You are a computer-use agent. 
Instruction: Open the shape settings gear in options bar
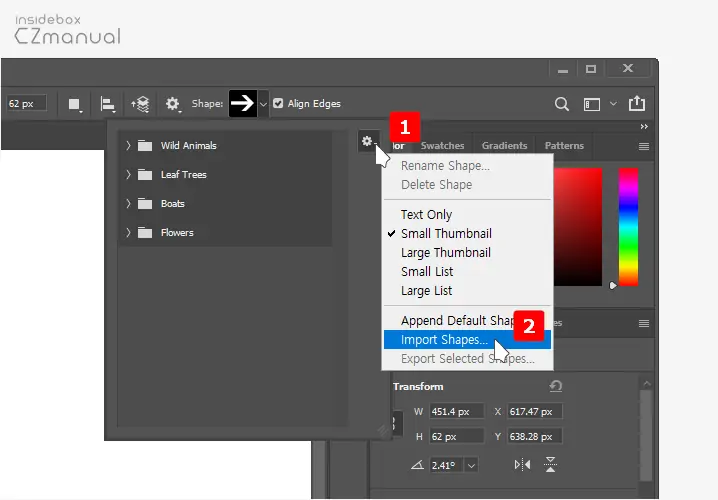[x=173, y=104]
